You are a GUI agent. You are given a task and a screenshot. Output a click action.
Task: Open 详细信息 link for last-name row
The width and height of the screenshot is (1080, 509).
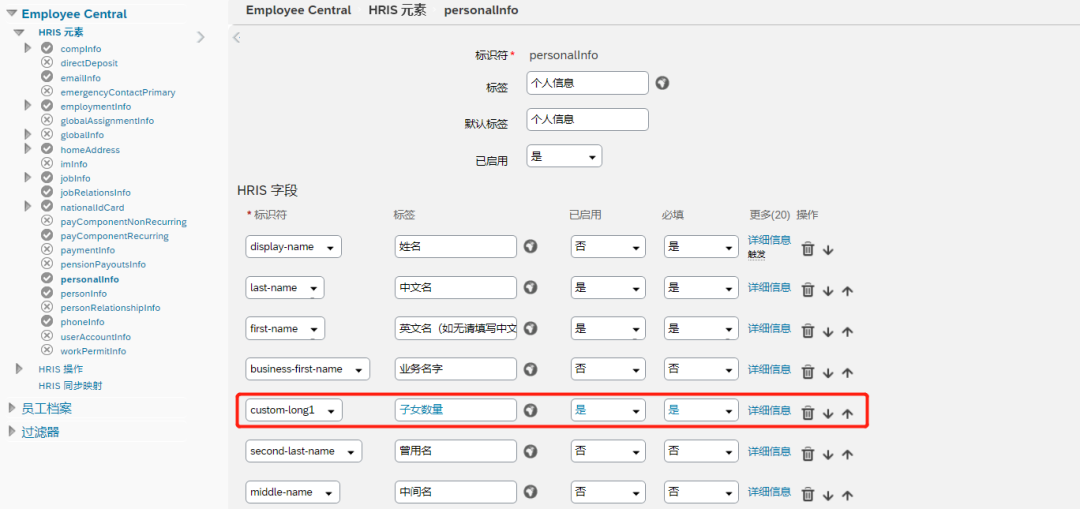click(769, 287)
